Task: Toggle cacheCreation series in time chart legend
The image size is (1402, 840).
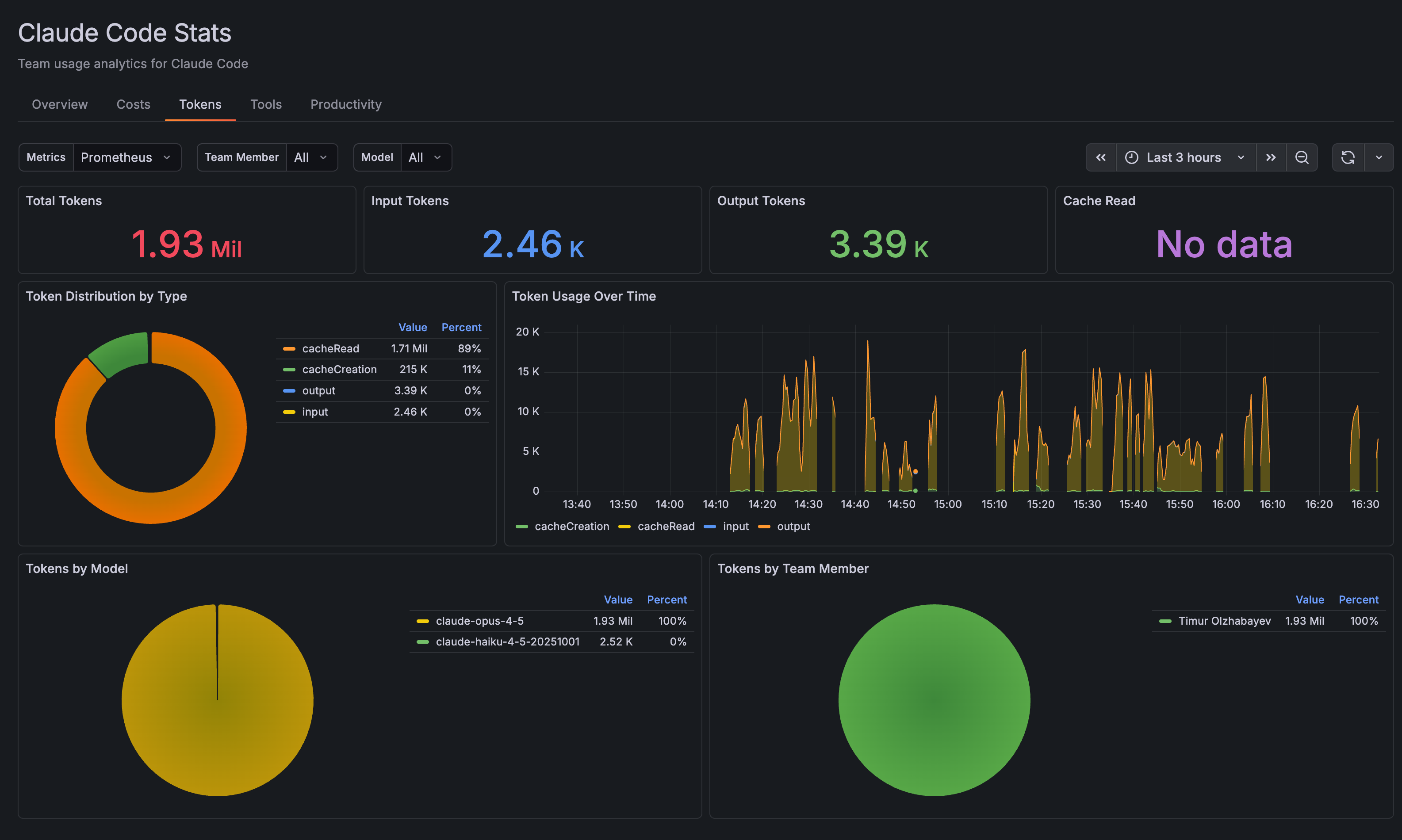Action: (x=571, y=527)
